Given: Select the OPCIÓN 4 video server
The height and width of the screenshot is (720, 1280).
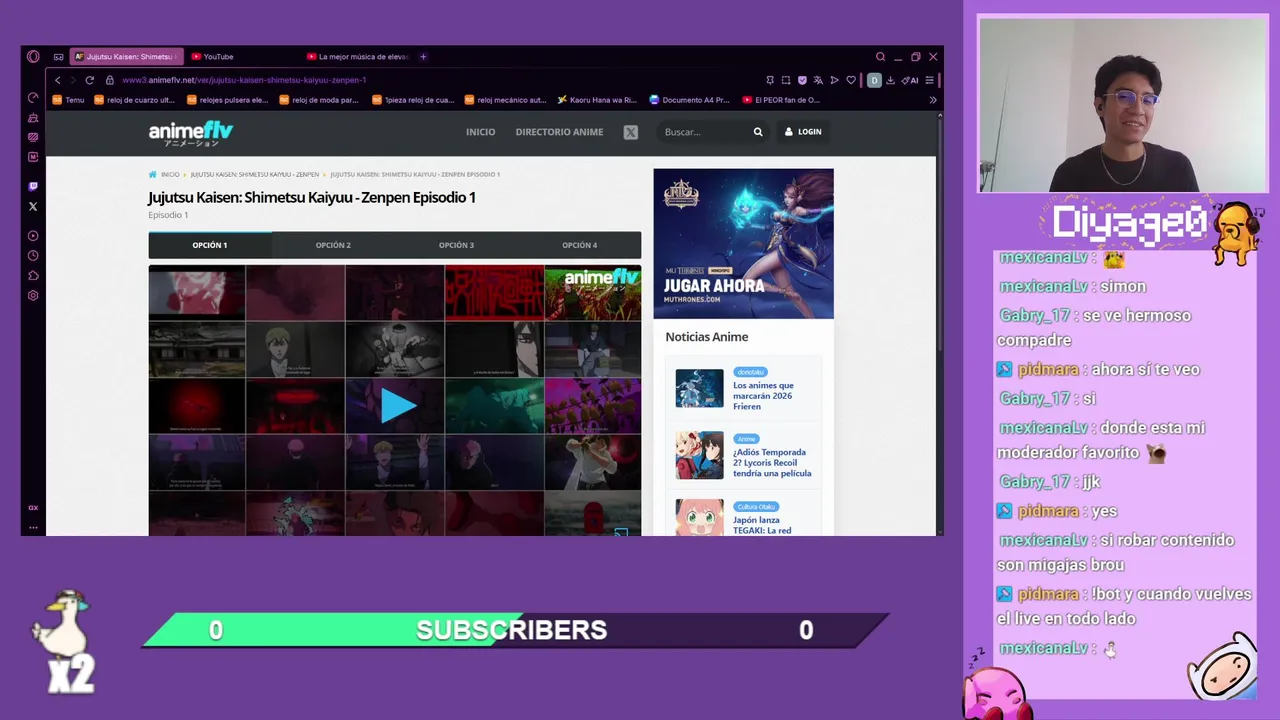Looking at the screenshot, I should point(579,245).
